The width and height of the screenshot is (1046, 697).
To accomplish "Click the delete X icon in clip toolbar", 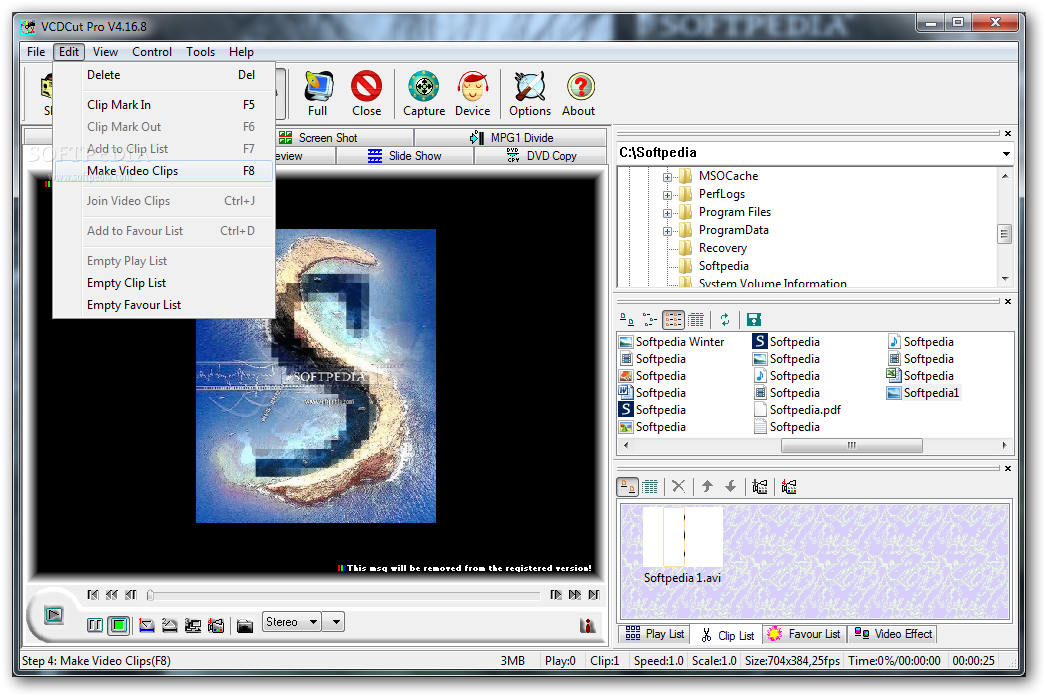I will coord(678,486).
